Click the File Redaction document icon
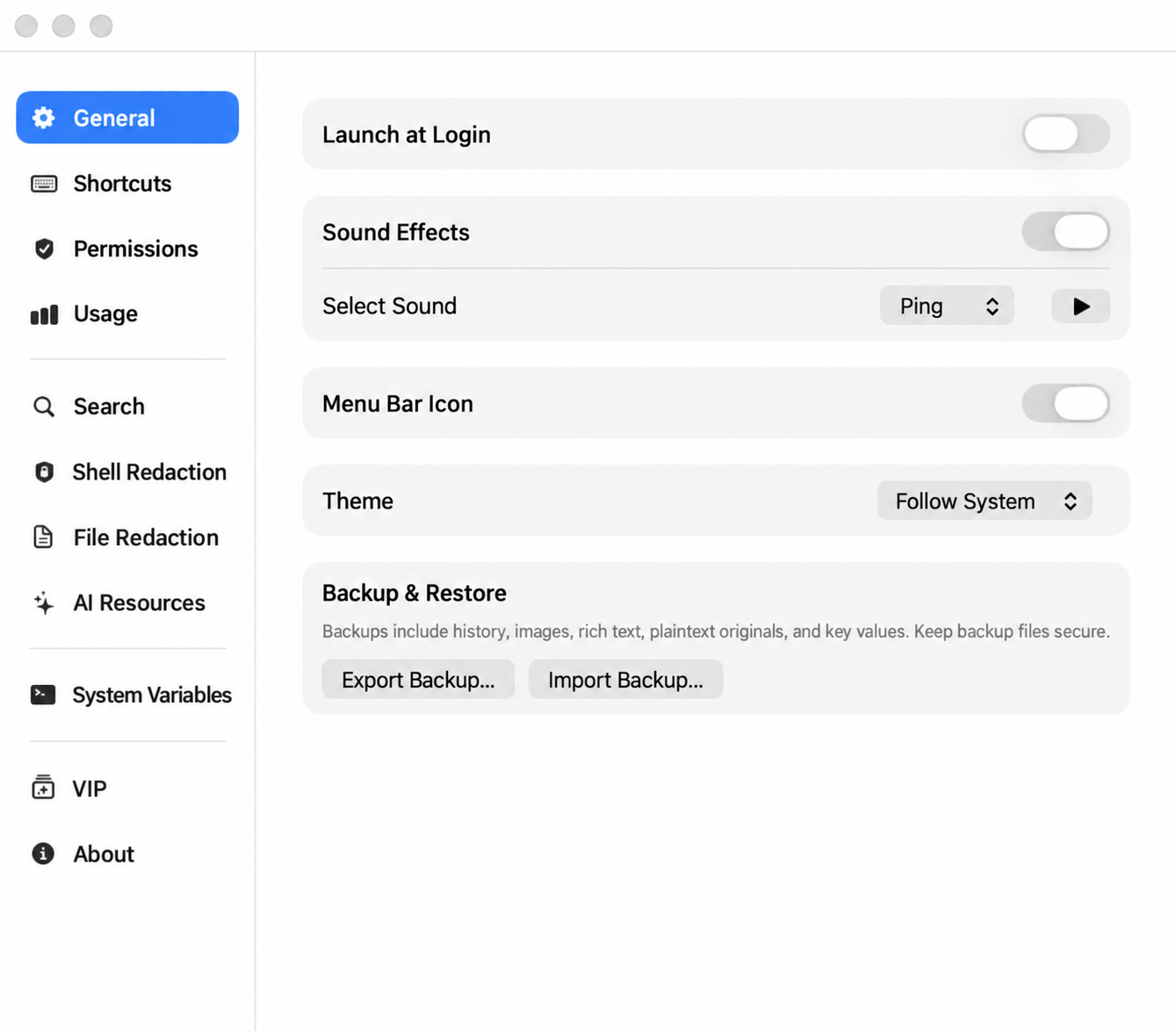 coord(43,537)
